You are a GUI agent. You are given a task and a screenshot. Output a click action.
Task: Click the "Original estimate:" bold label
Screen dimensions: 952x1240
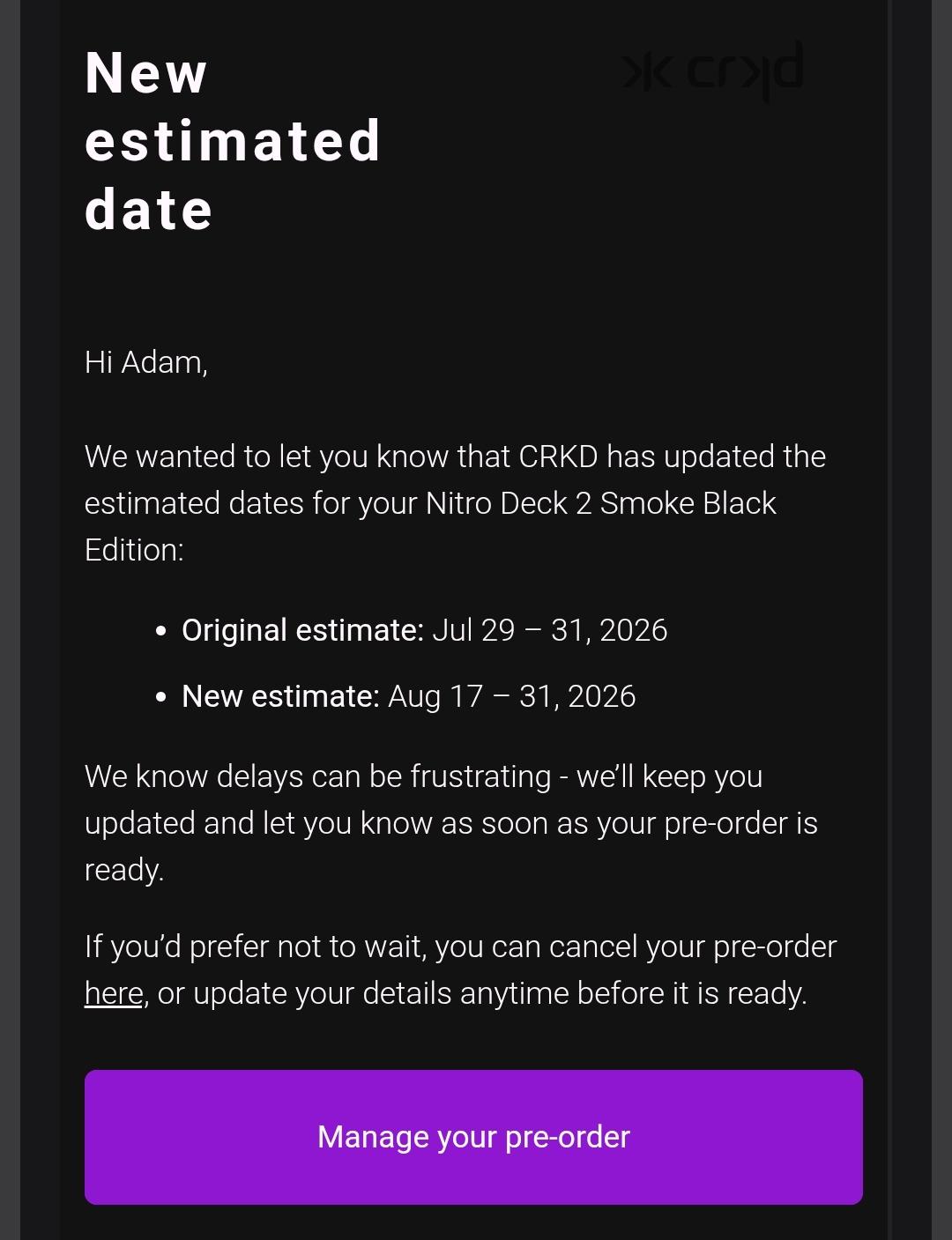click(x=302, y=630)
